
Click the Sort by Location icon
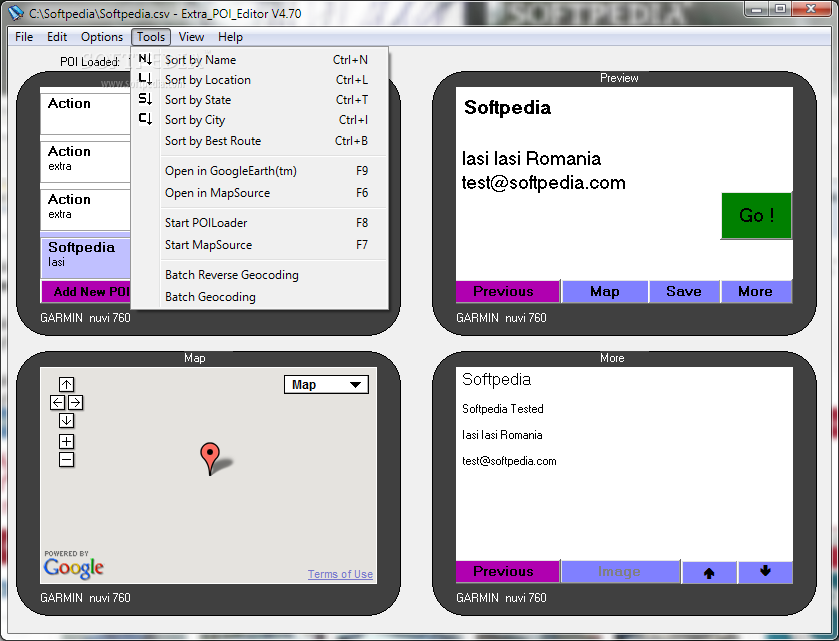(x=145, y=79)
